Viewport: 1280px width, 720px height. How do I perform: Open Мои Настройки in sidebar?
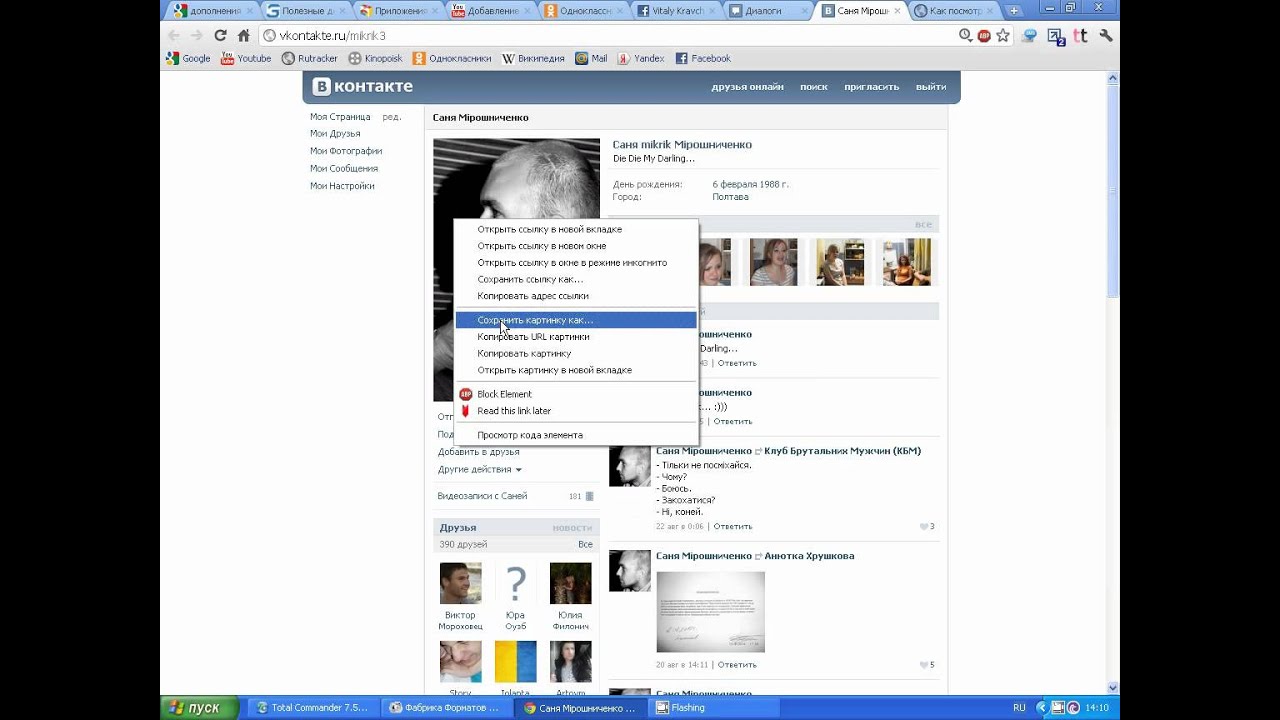(x=342, y=186)
